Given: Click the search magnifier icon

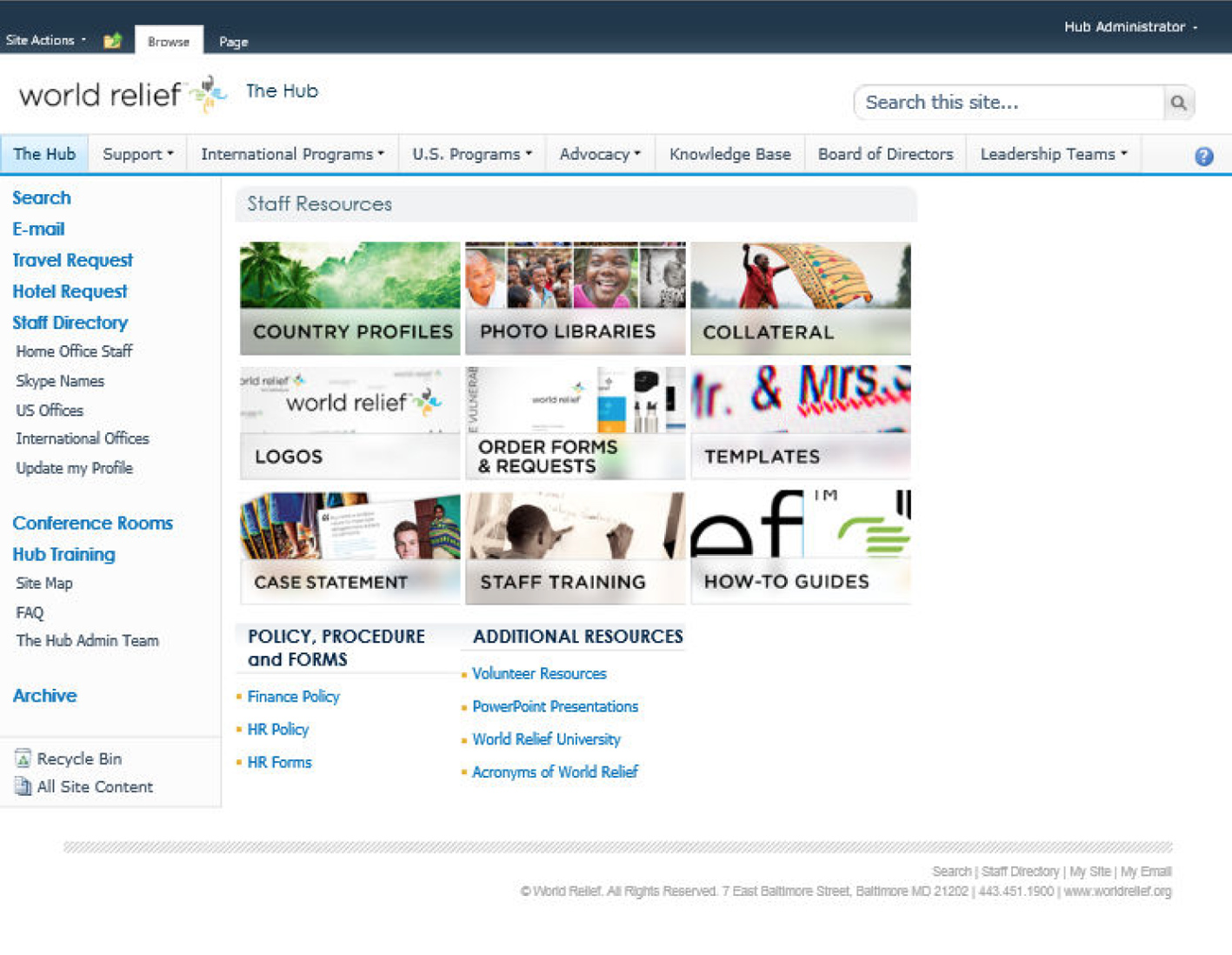Looking at the screenshot, I should (x=1178, y=103).
